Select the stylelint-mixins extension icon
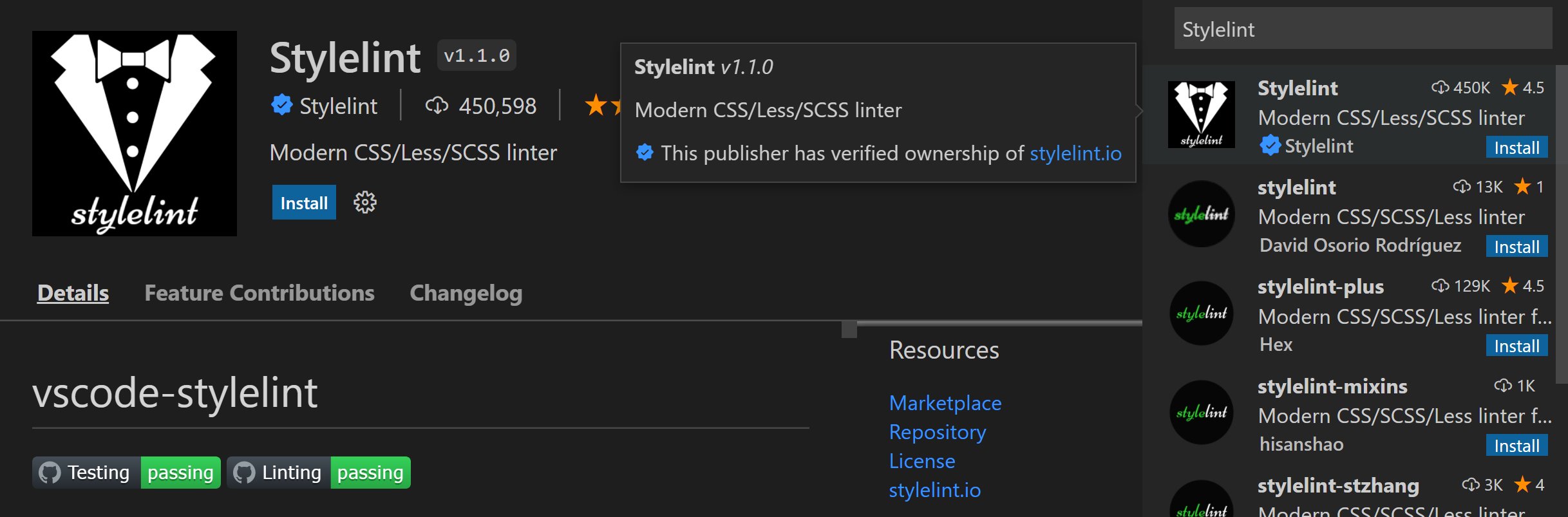This screenshot has width=1568, height=517. coord(1202,413)
